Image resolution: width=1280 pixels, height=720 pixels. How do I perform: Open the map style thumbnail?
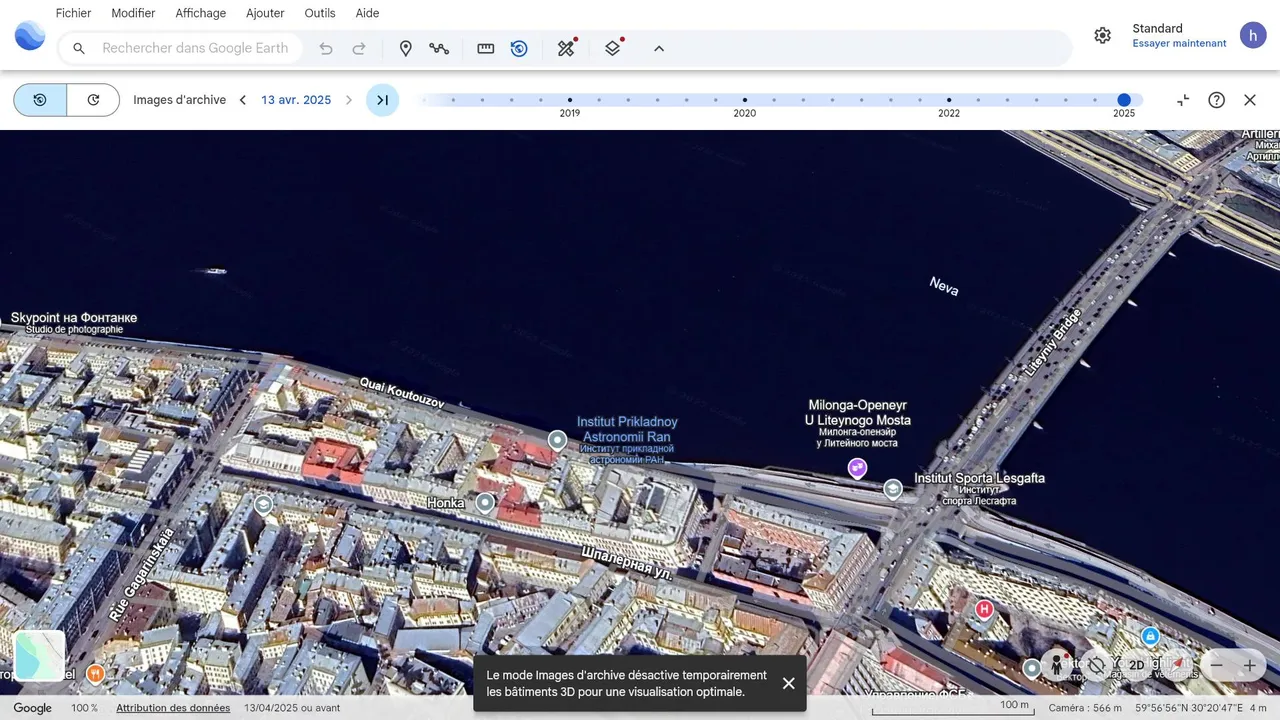tap(40, 656)
